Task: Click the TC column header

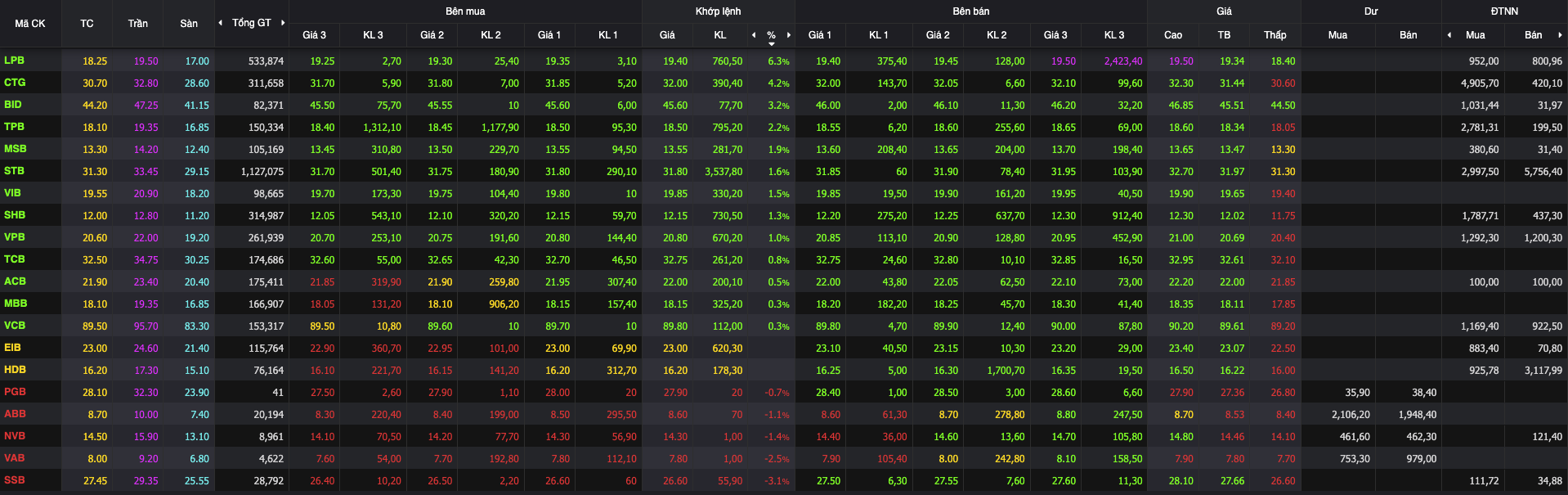Action: click(87, 24)
